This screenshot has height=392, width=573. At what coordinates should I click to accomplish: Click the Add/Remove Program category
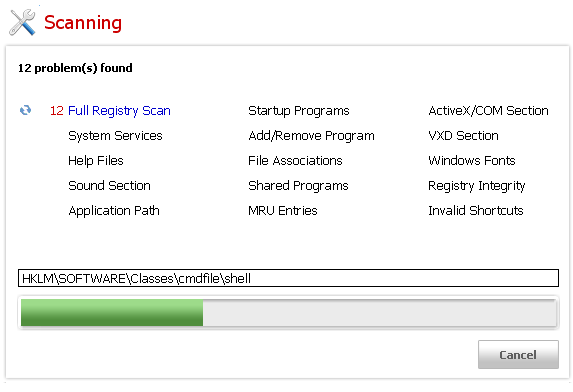click(311, 136)
